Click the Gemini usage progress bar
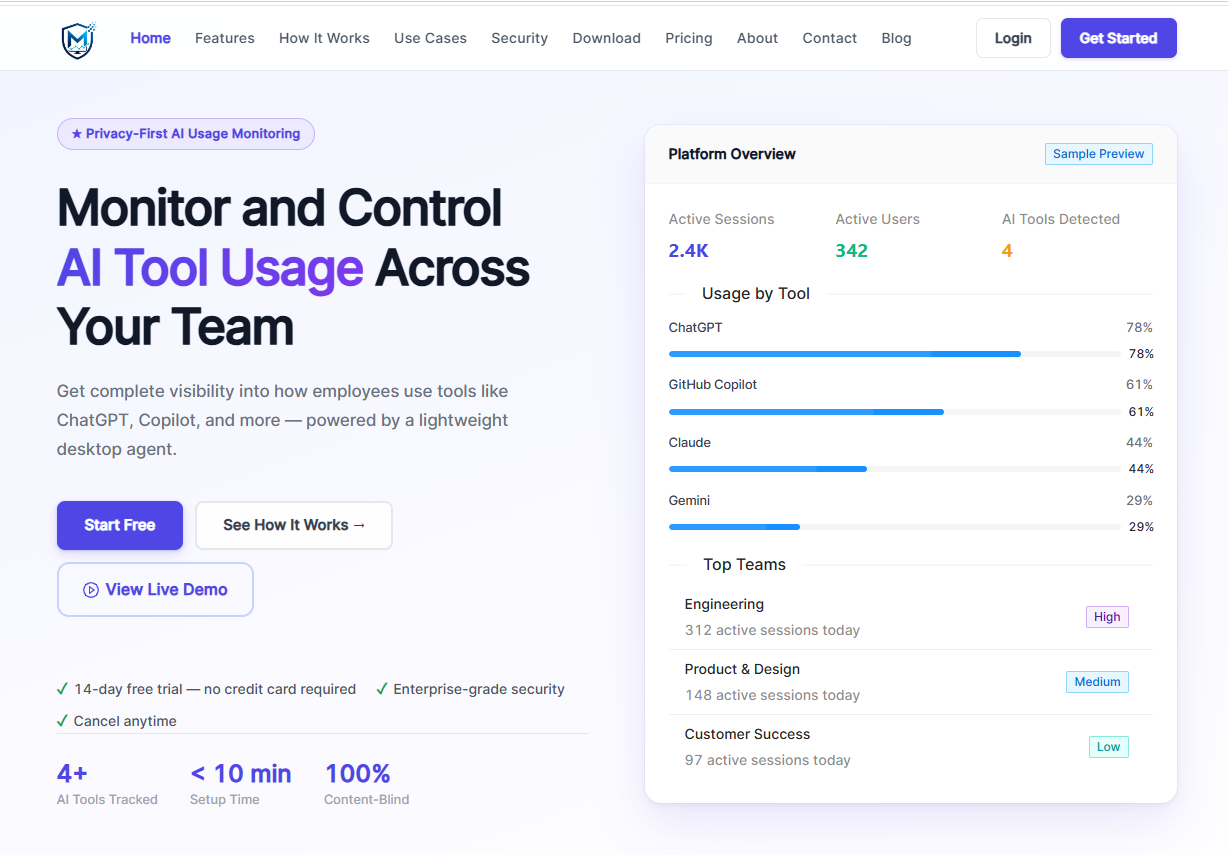 tap(894, 527)
